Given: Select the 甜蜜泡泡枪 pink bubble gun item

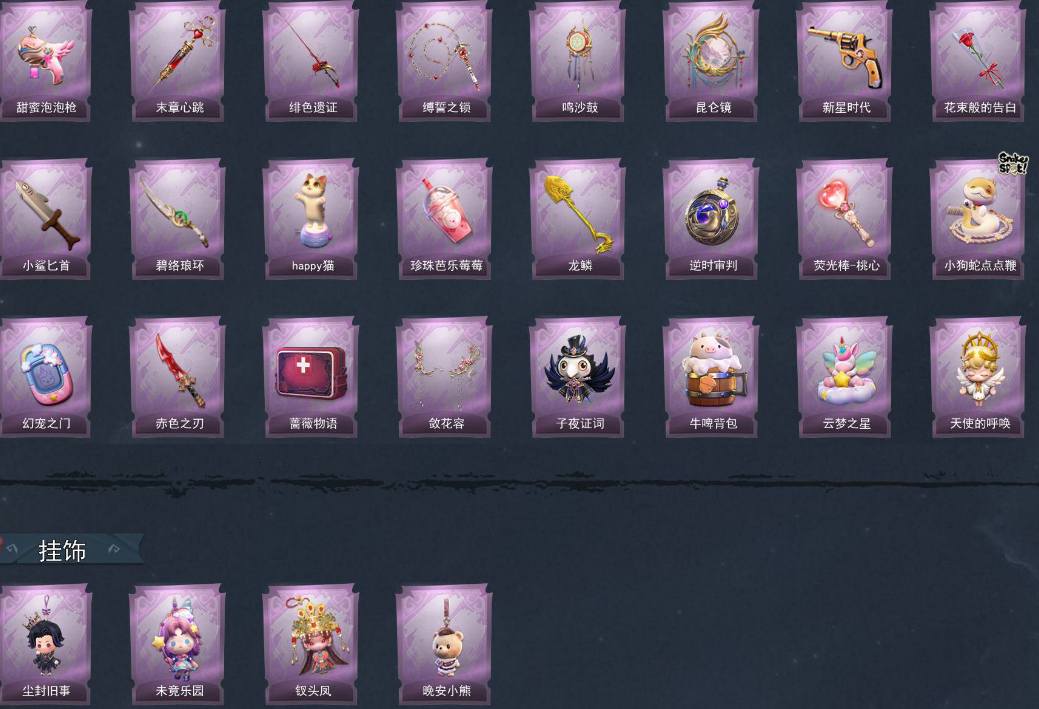Looking at the screenshot, I should [x=45, y=60].
